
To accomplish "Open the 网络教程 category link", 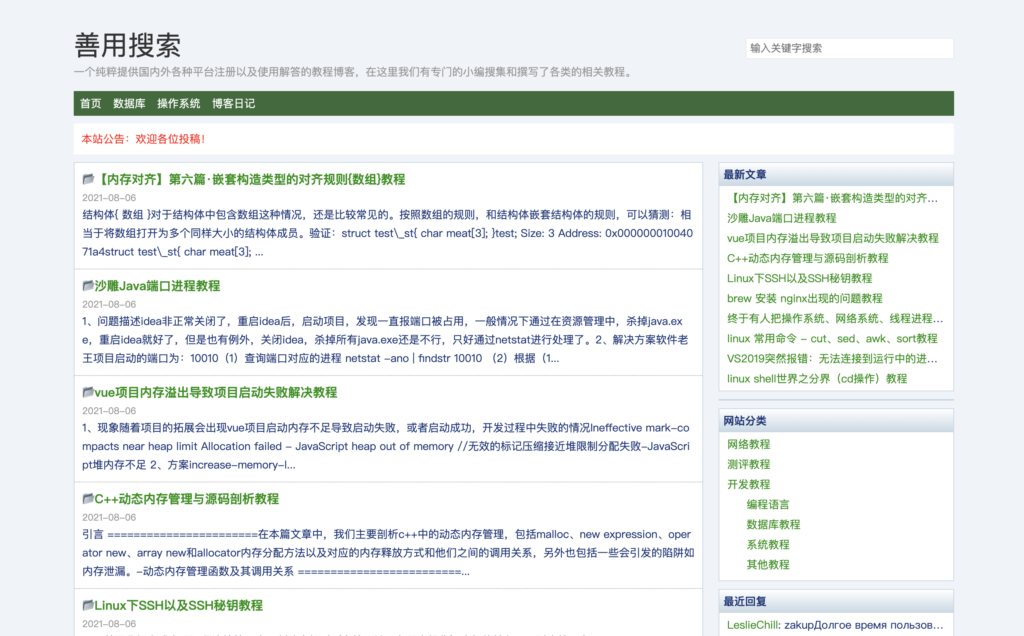I will click(745, 444).
